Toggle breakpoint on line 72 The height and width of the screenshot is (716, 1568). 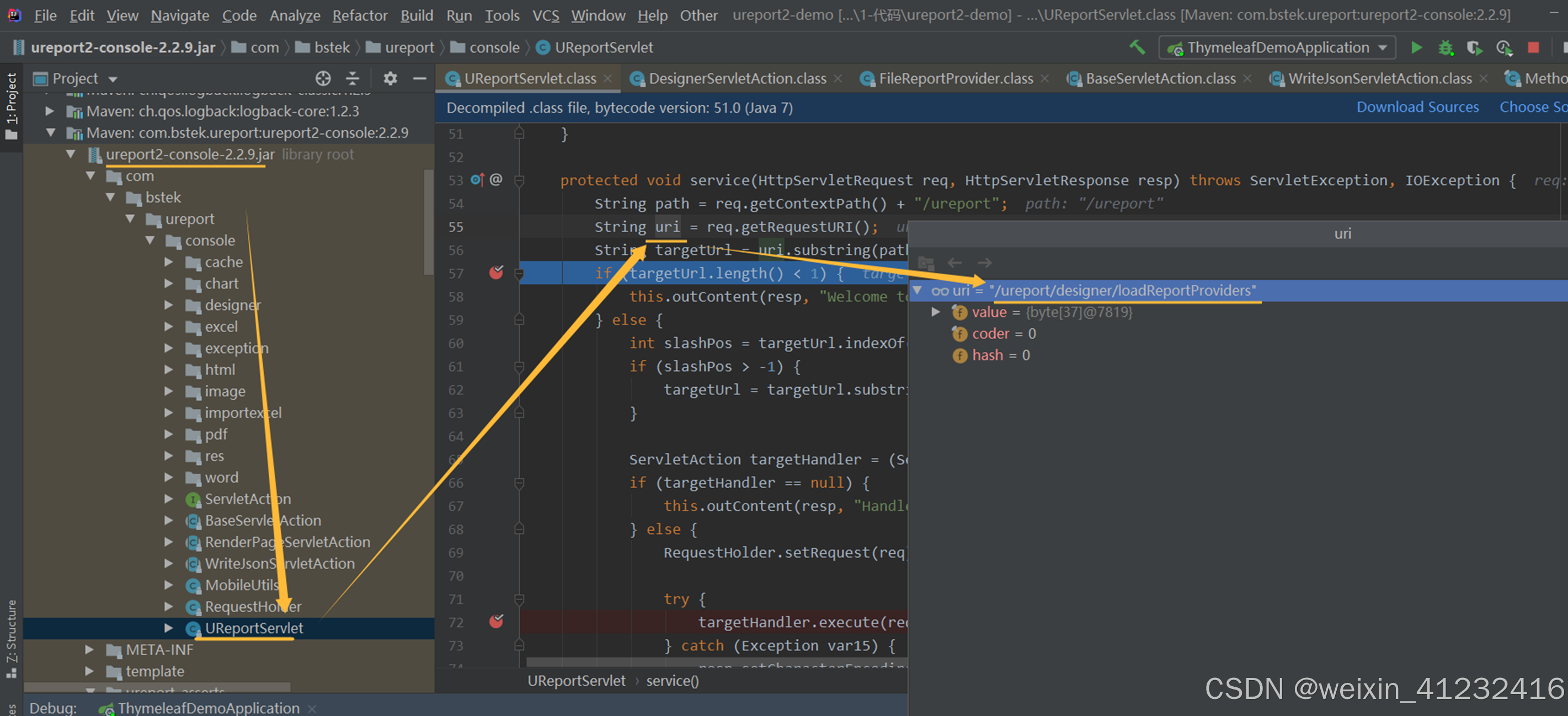pos(496,622)
